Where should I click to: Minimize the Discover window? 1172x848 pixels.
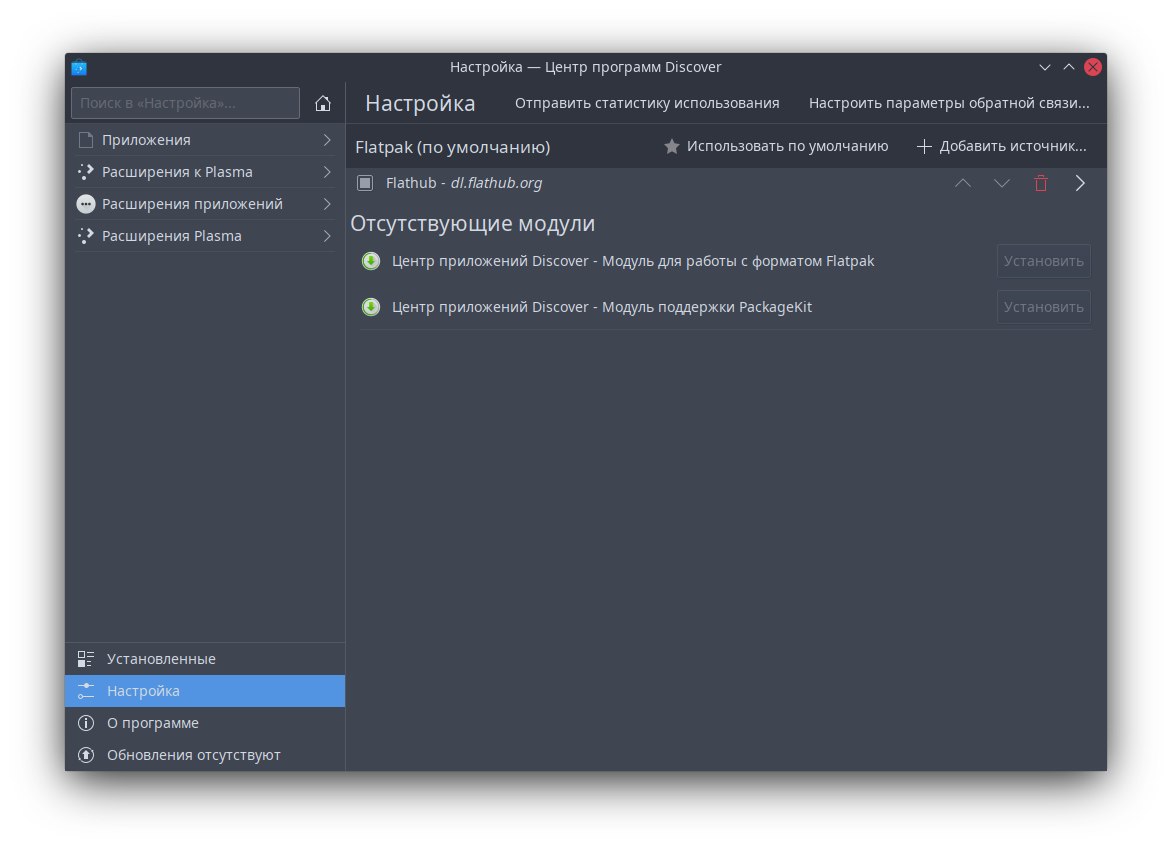click(1045, 67)
